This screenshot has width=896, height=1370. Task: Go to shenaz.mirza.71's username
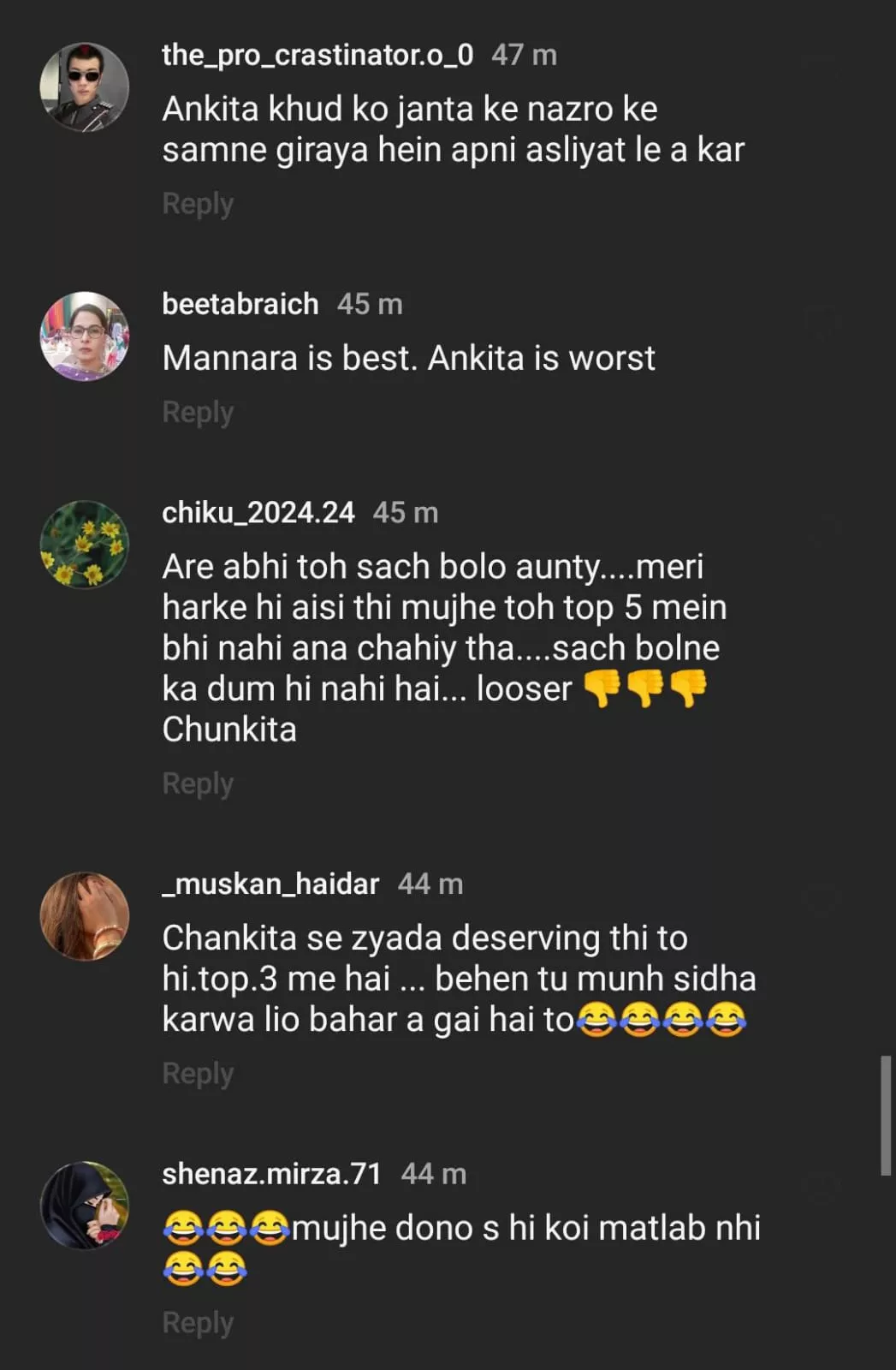271,1173
